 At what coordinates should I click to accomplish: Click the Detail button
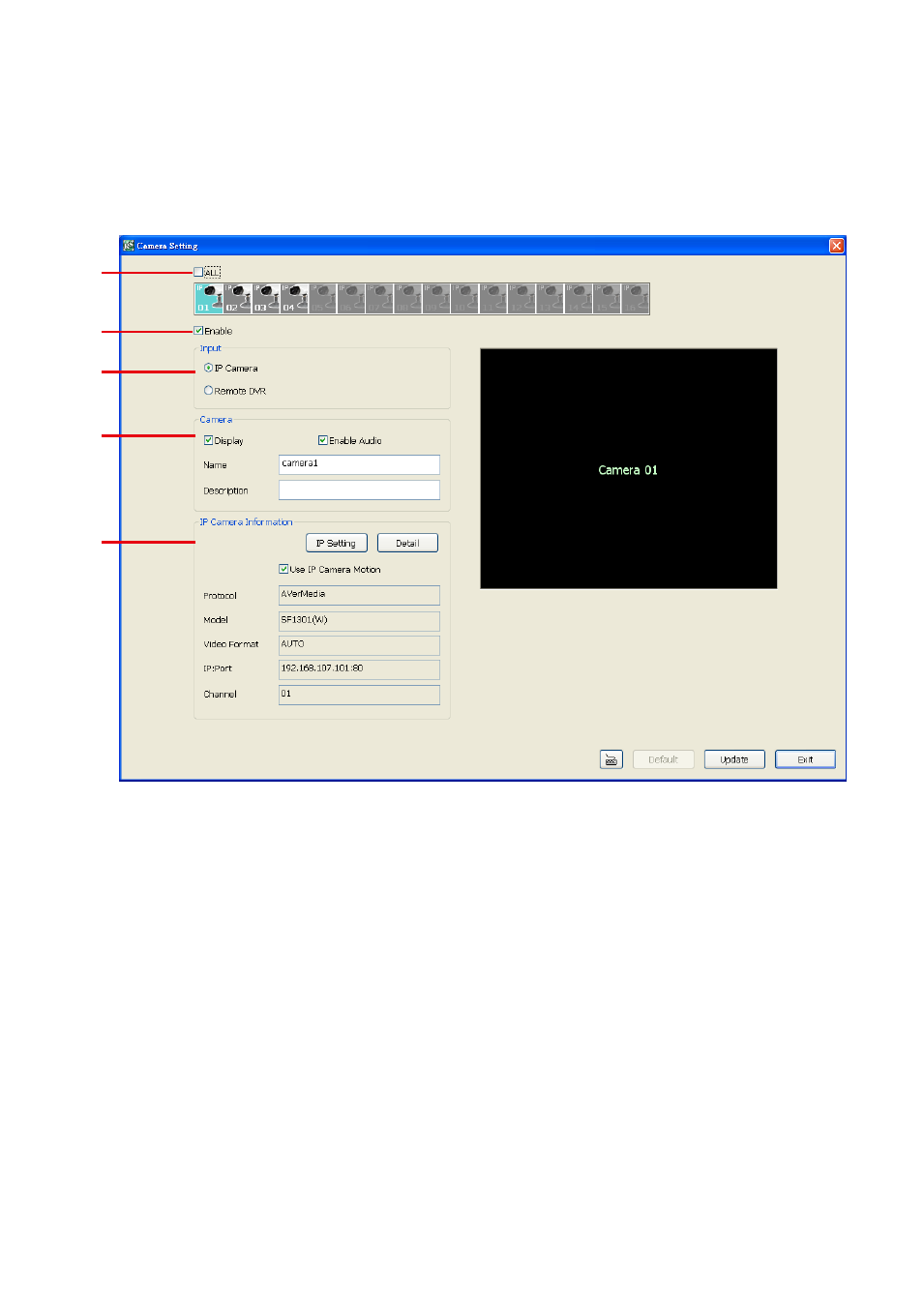pyautogui.click(x=407, y=543)
